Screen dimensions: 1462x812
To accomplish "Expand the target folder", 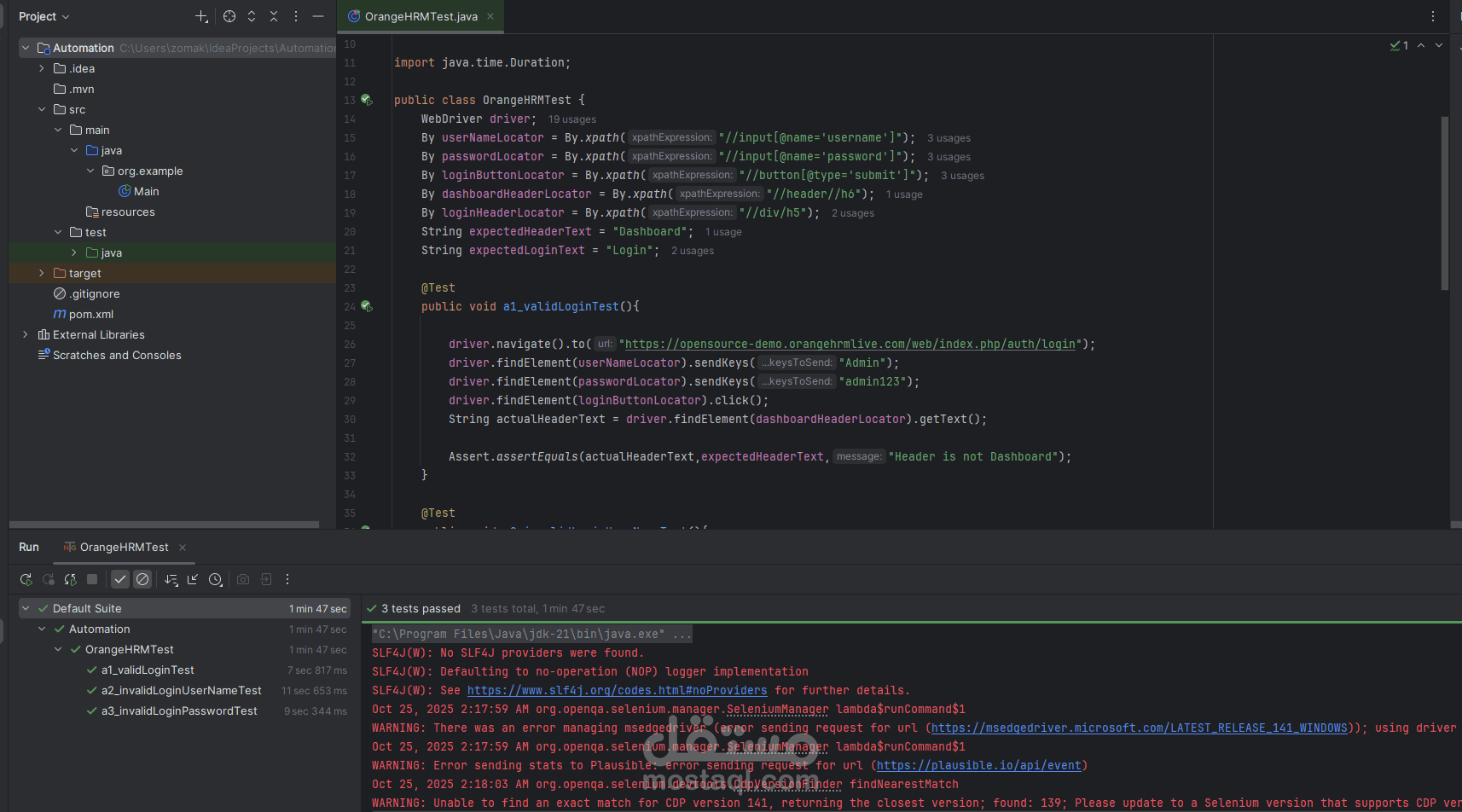I will [x=42, y=274].
